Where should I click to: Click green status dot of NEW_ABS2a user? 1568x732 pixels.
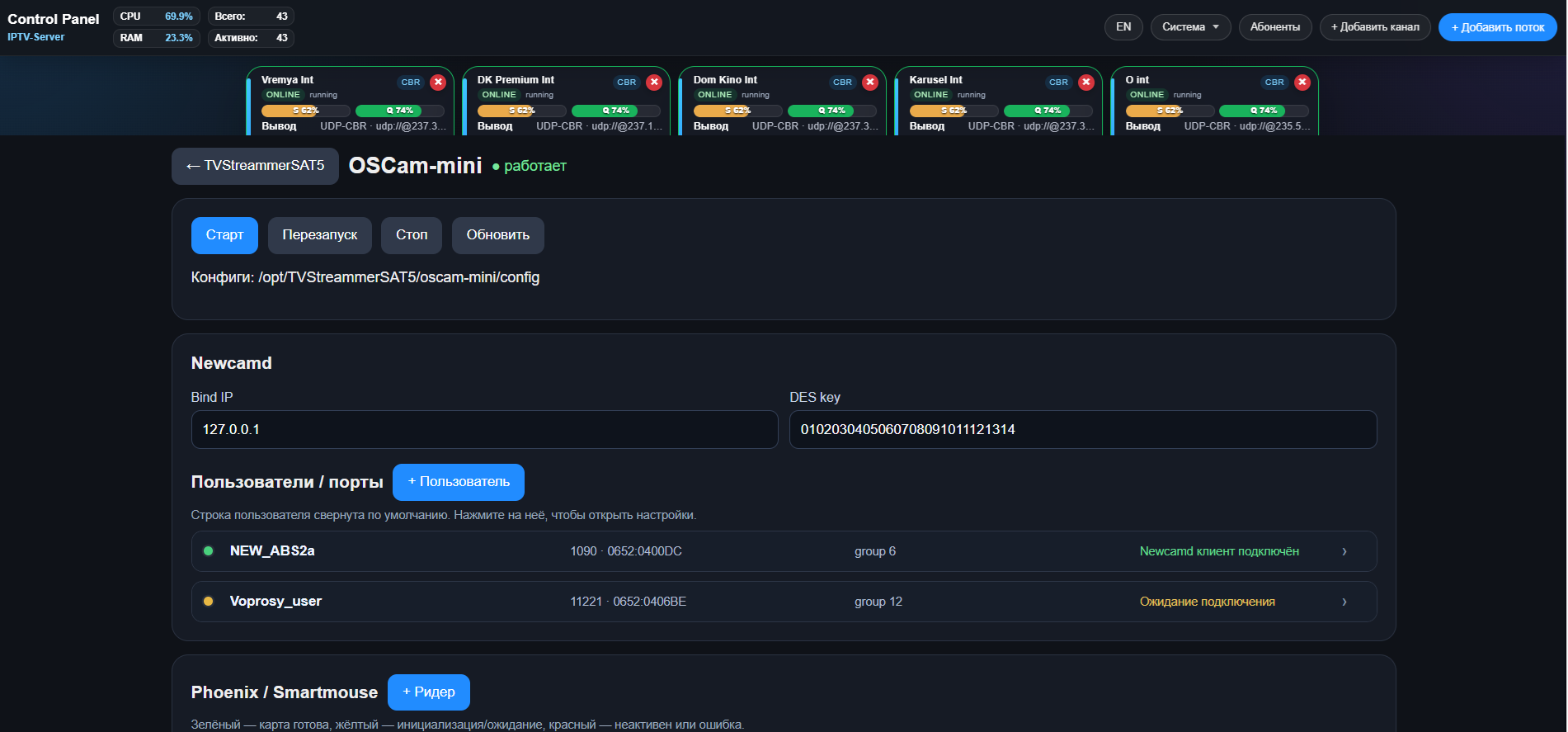coord(208,551)
